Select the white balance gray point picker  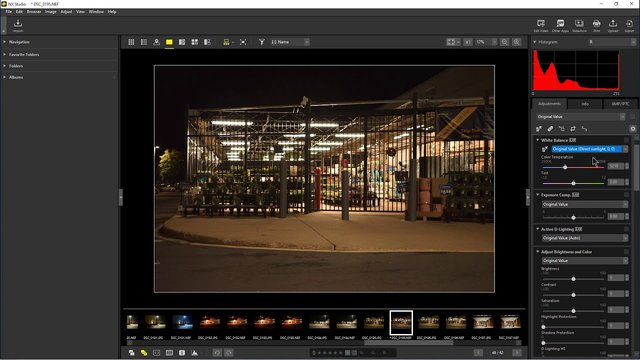pos(544,149)
